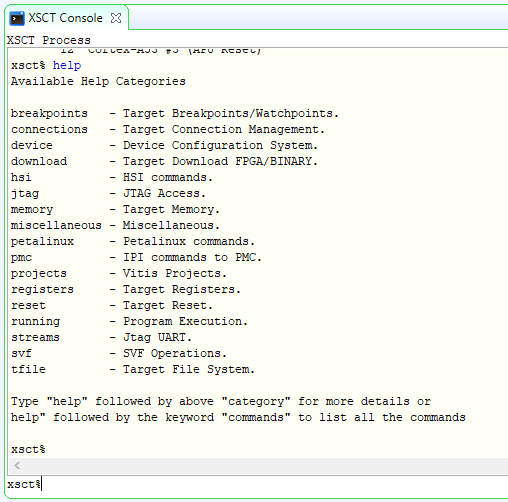Image resolution: width=508 pixels, height=502 pixels.
Task: Click the 'XSCT Process' label
Action: (x=49, y=40)
